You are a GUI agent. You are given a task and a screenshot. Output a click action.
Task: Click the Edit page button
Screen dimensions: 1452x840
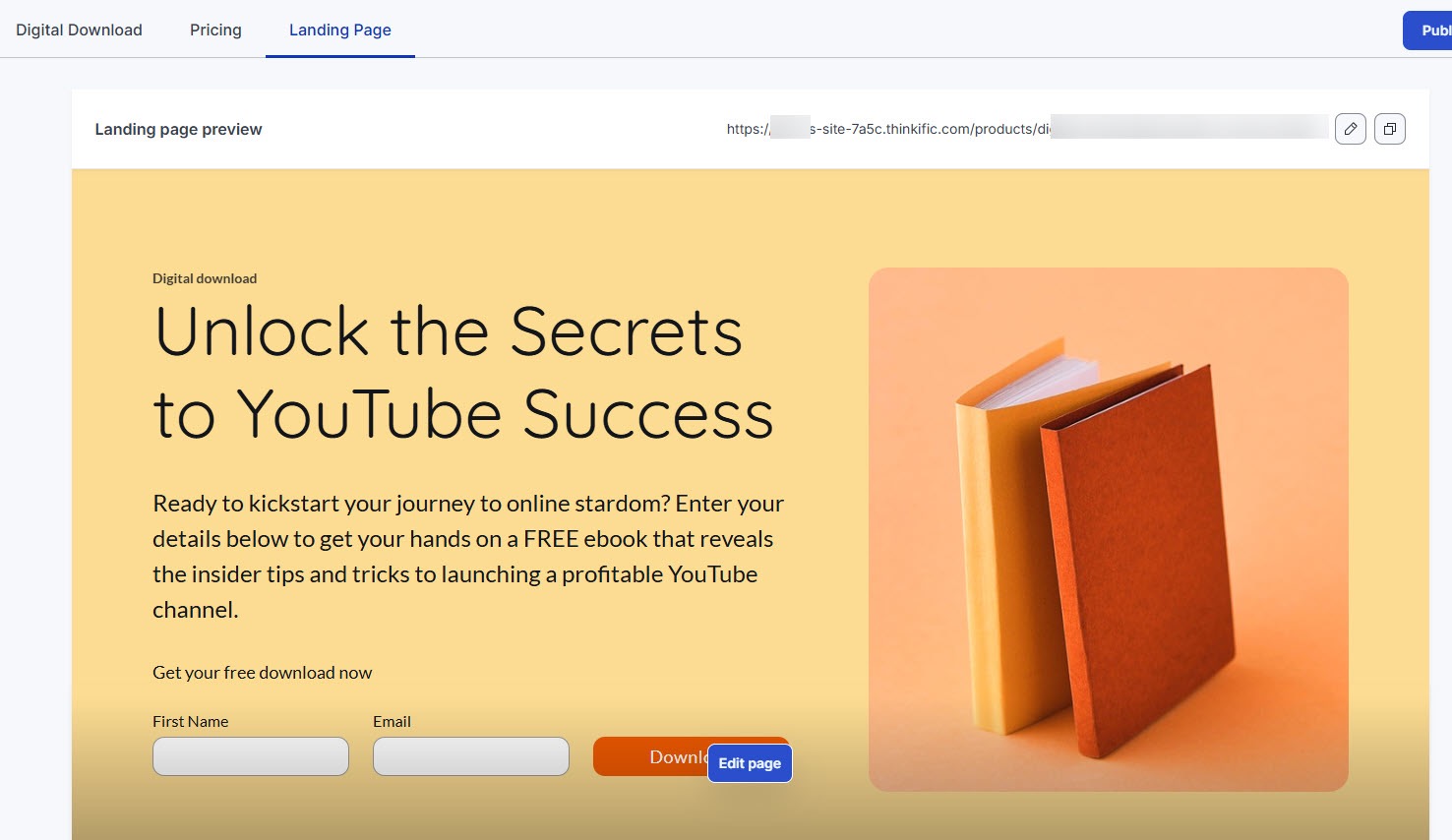point(750,763)
